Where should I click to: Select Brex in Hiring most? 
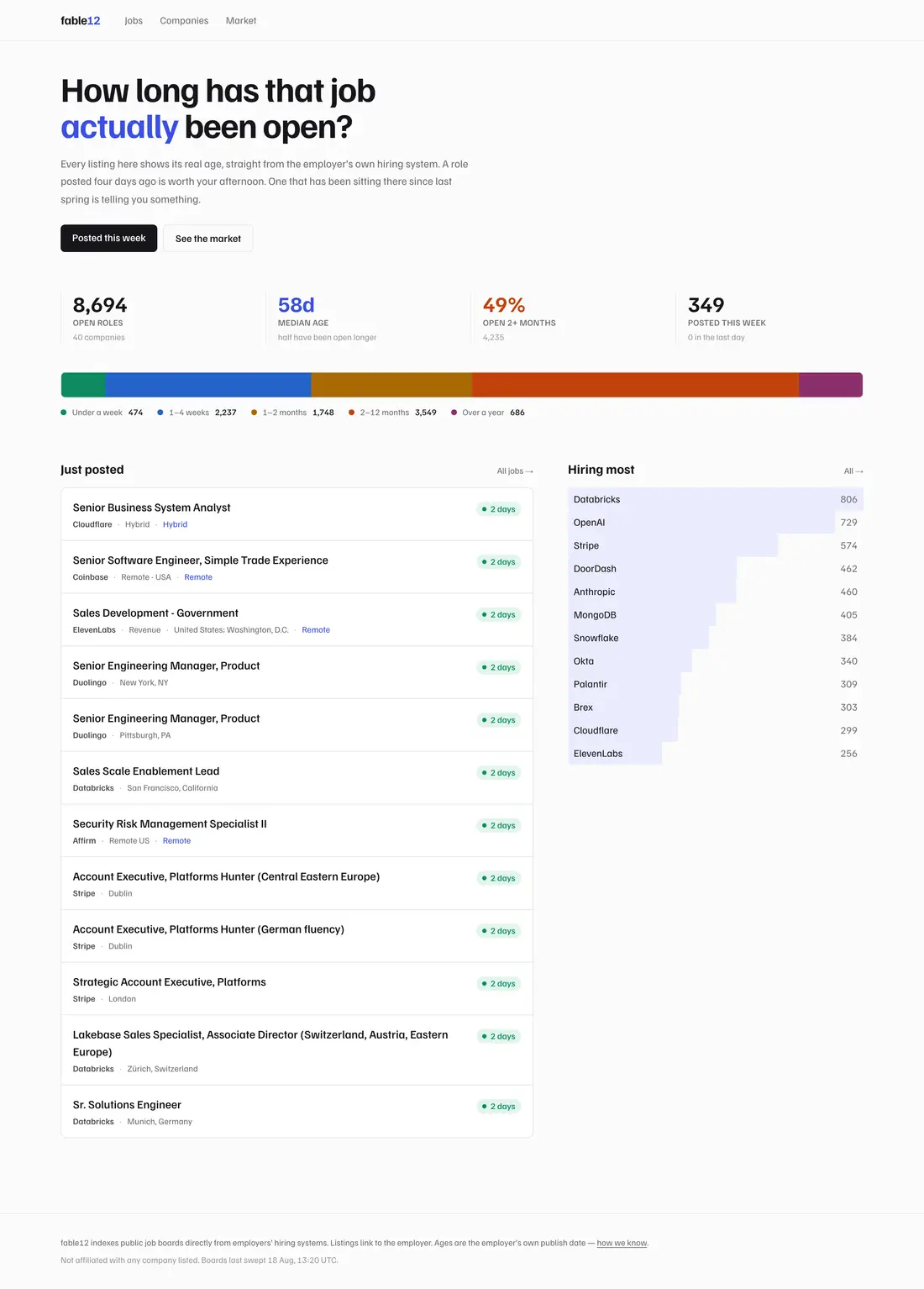coord(716,708)
